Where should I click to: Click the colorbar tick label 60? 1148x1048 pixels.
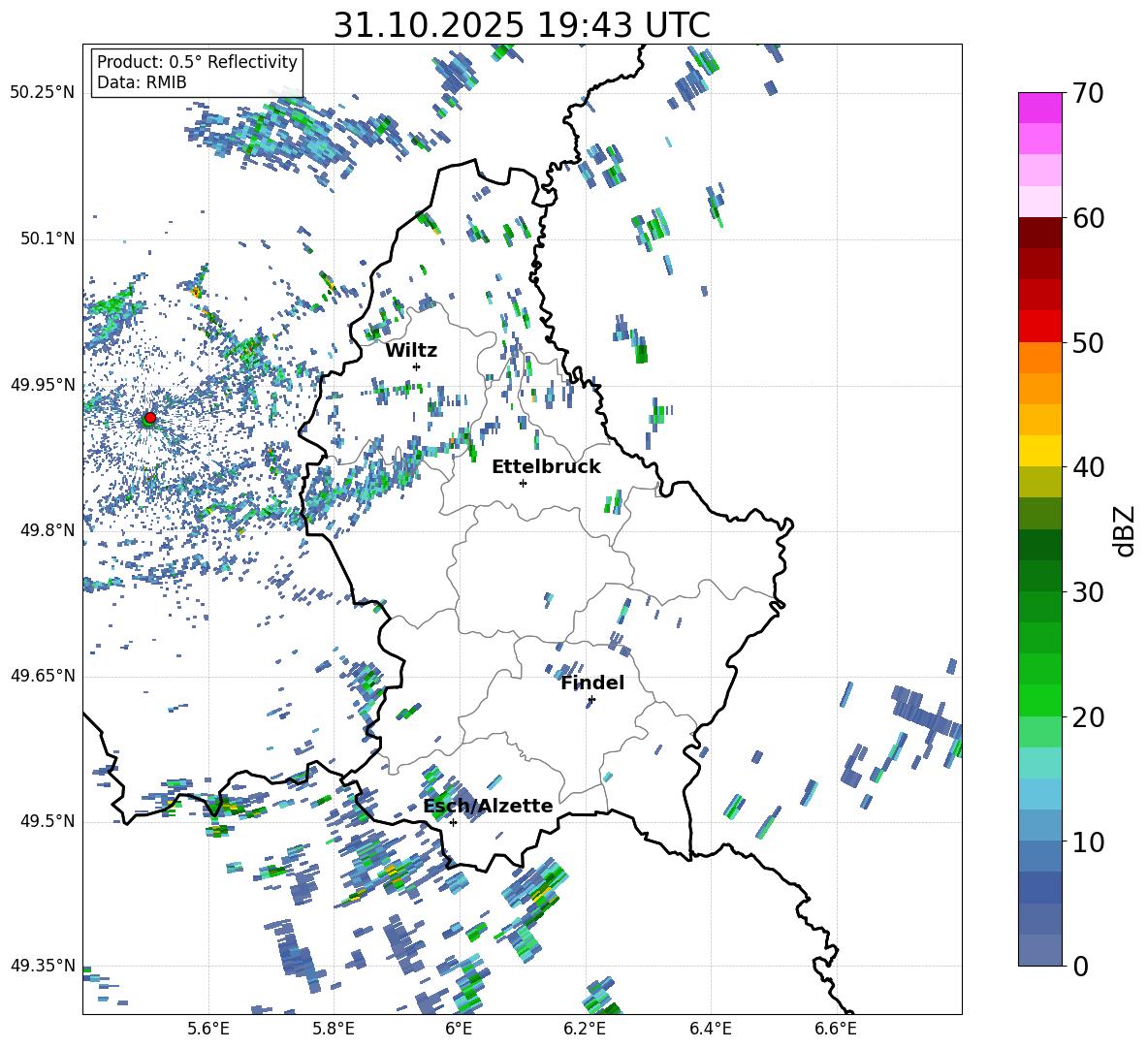[x=1088, y=218]
